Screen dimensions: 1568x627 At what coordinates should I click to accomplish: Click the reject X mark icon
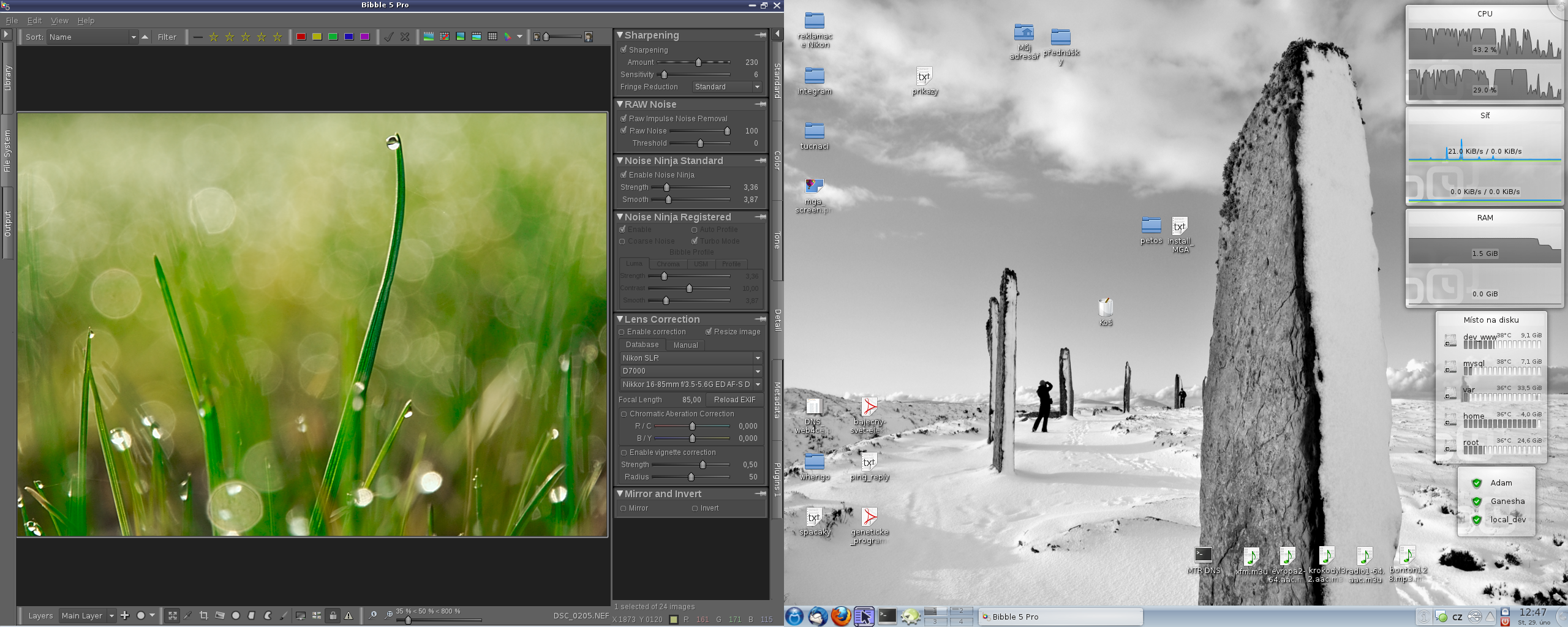pos(405,37)
